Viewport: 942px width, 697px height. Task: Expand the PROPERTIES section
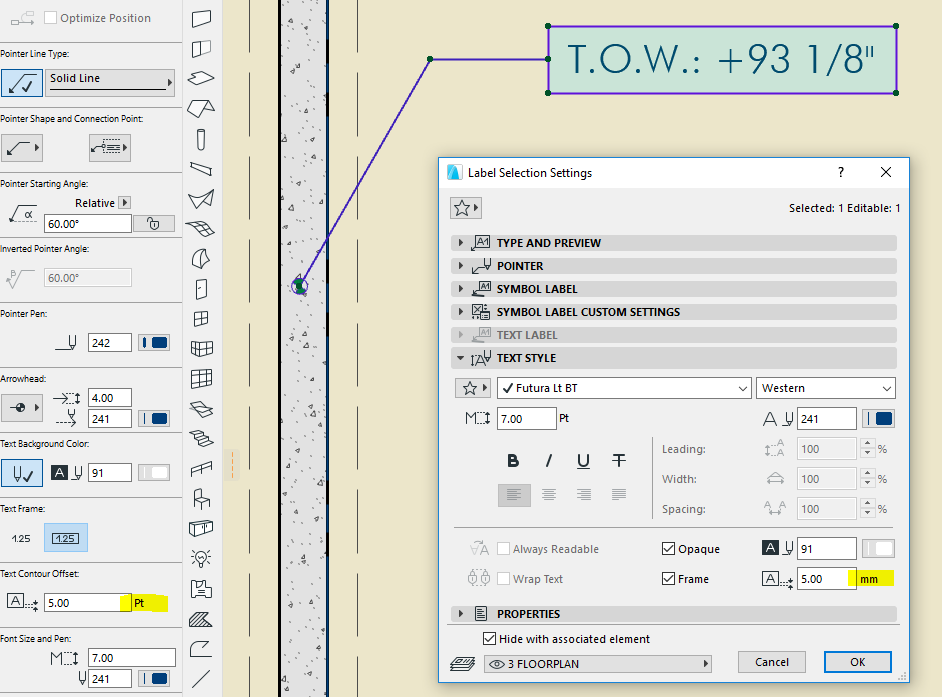pos(528,614)
